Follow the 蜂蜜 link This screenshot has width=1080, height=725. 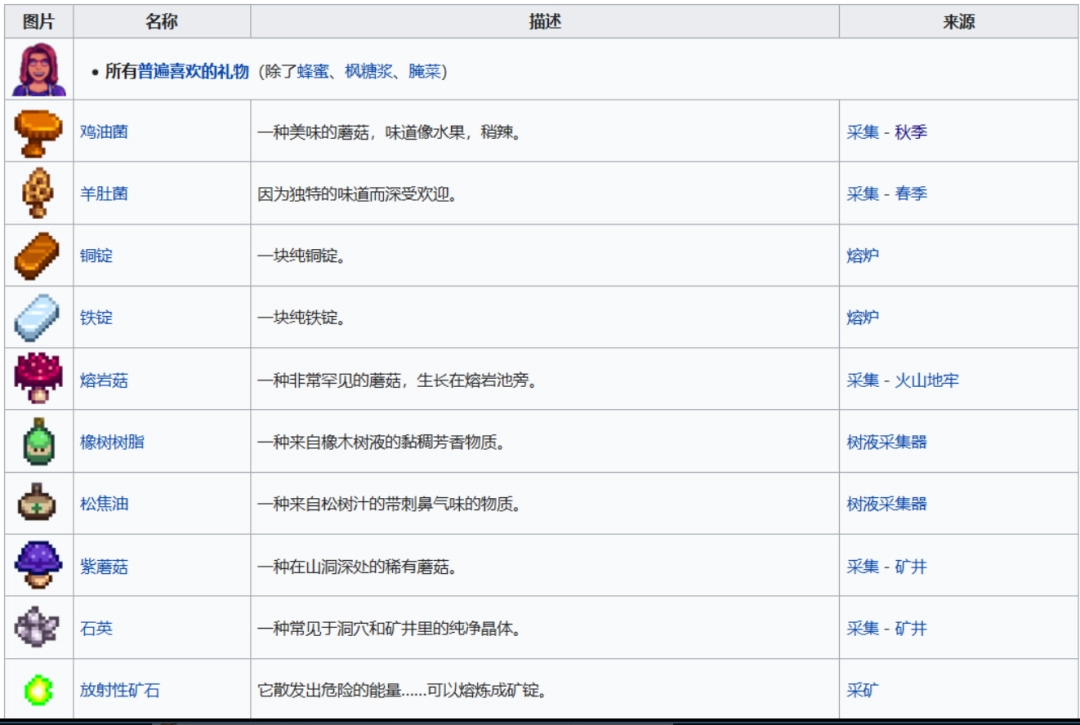[x=313, y=71]
